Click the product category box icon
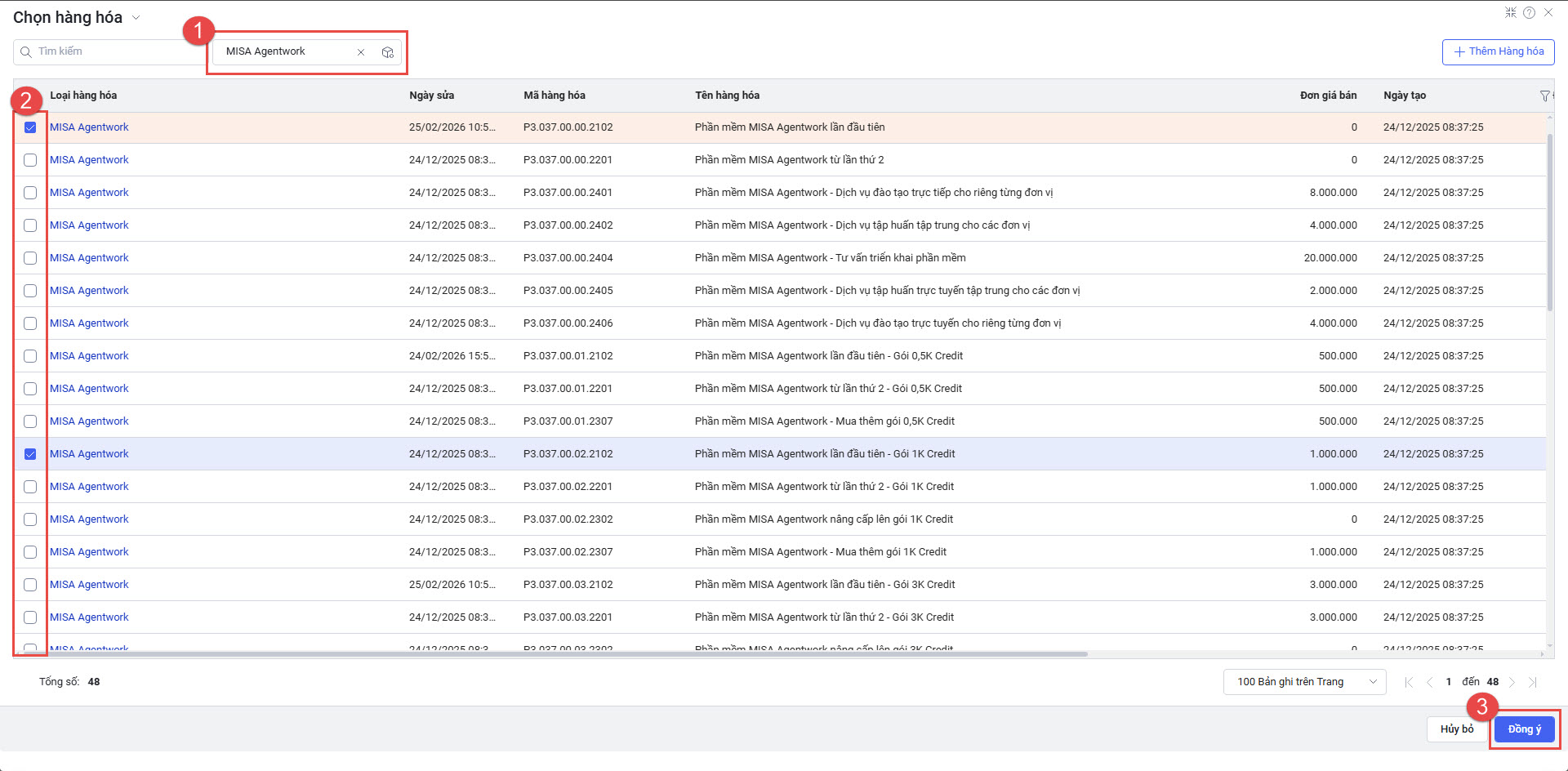 point(388,52)
